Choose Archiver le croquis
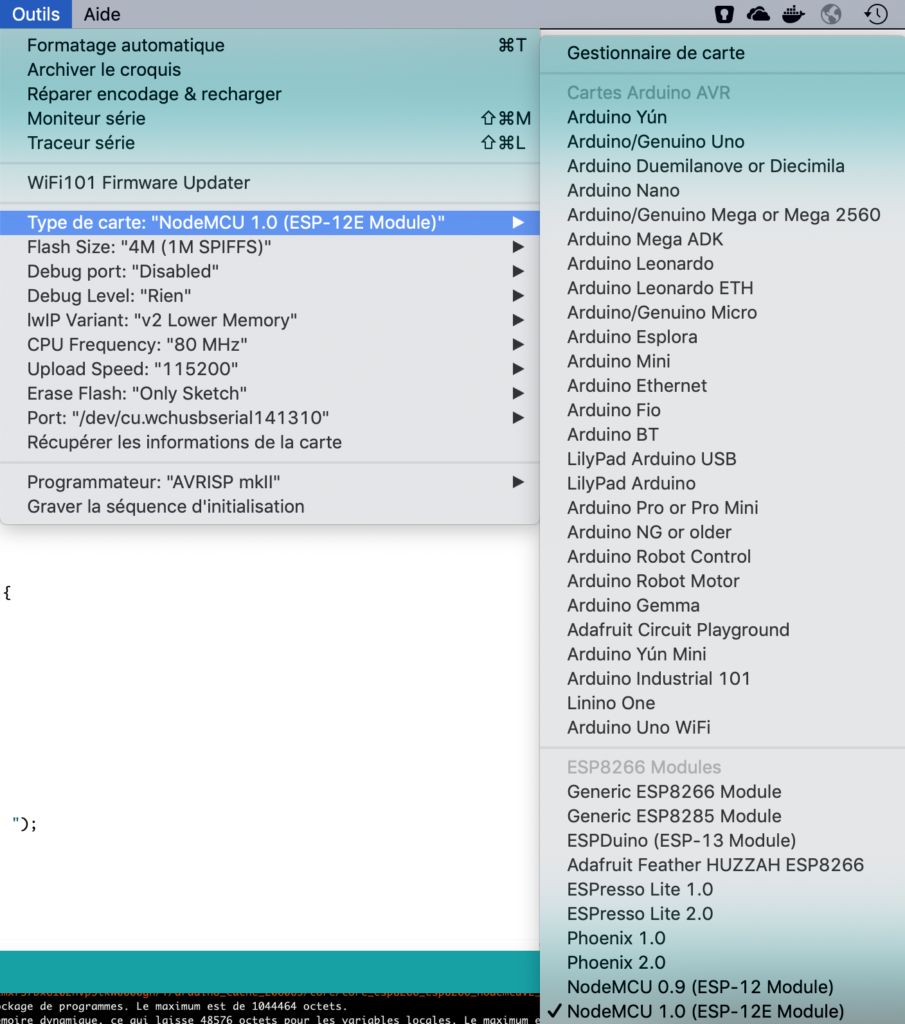Screen dimensions: 905x1024 click(270, 70)
